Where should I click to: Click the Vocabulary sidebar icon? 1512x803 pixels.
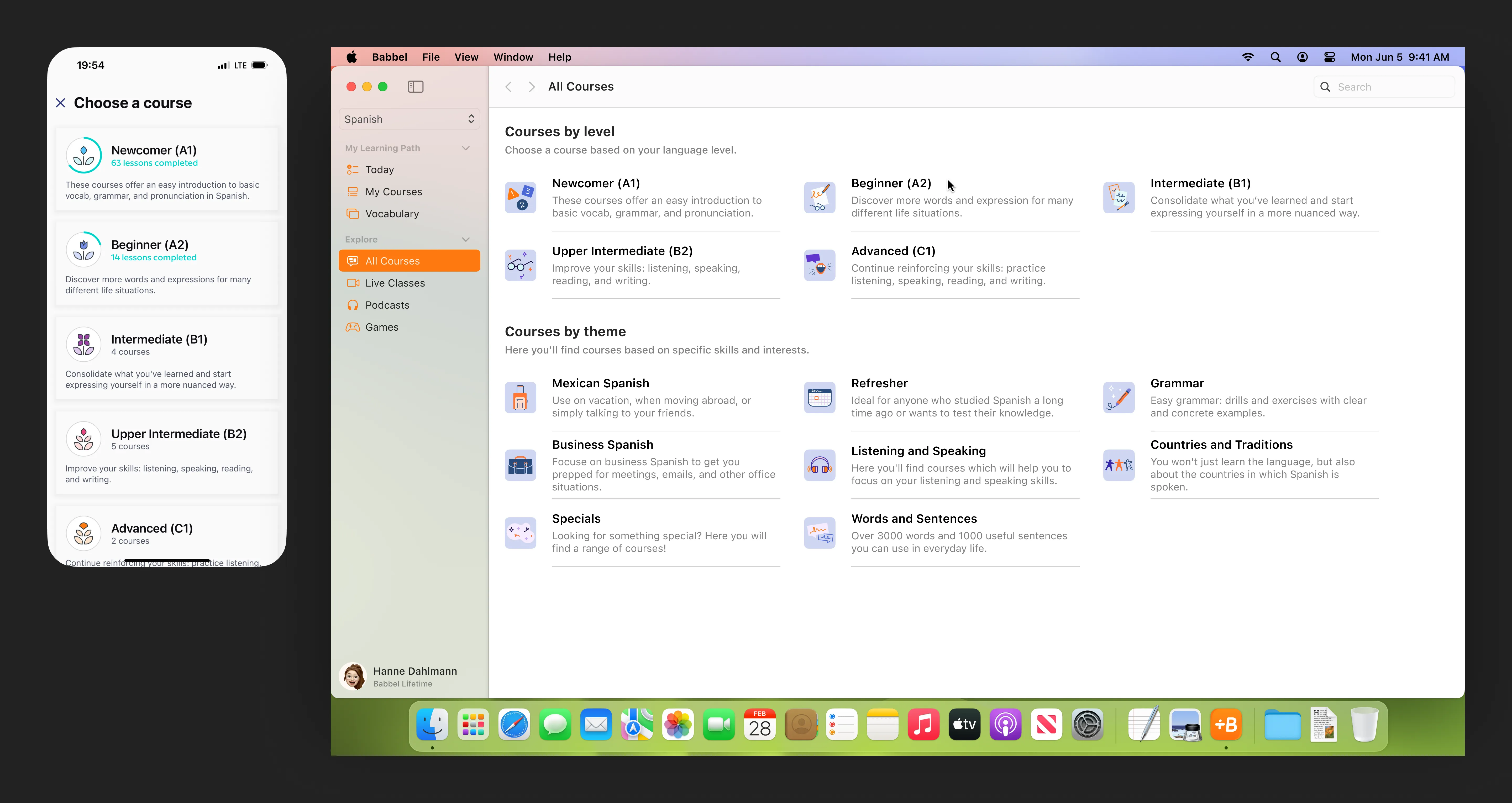pos(353,214)
